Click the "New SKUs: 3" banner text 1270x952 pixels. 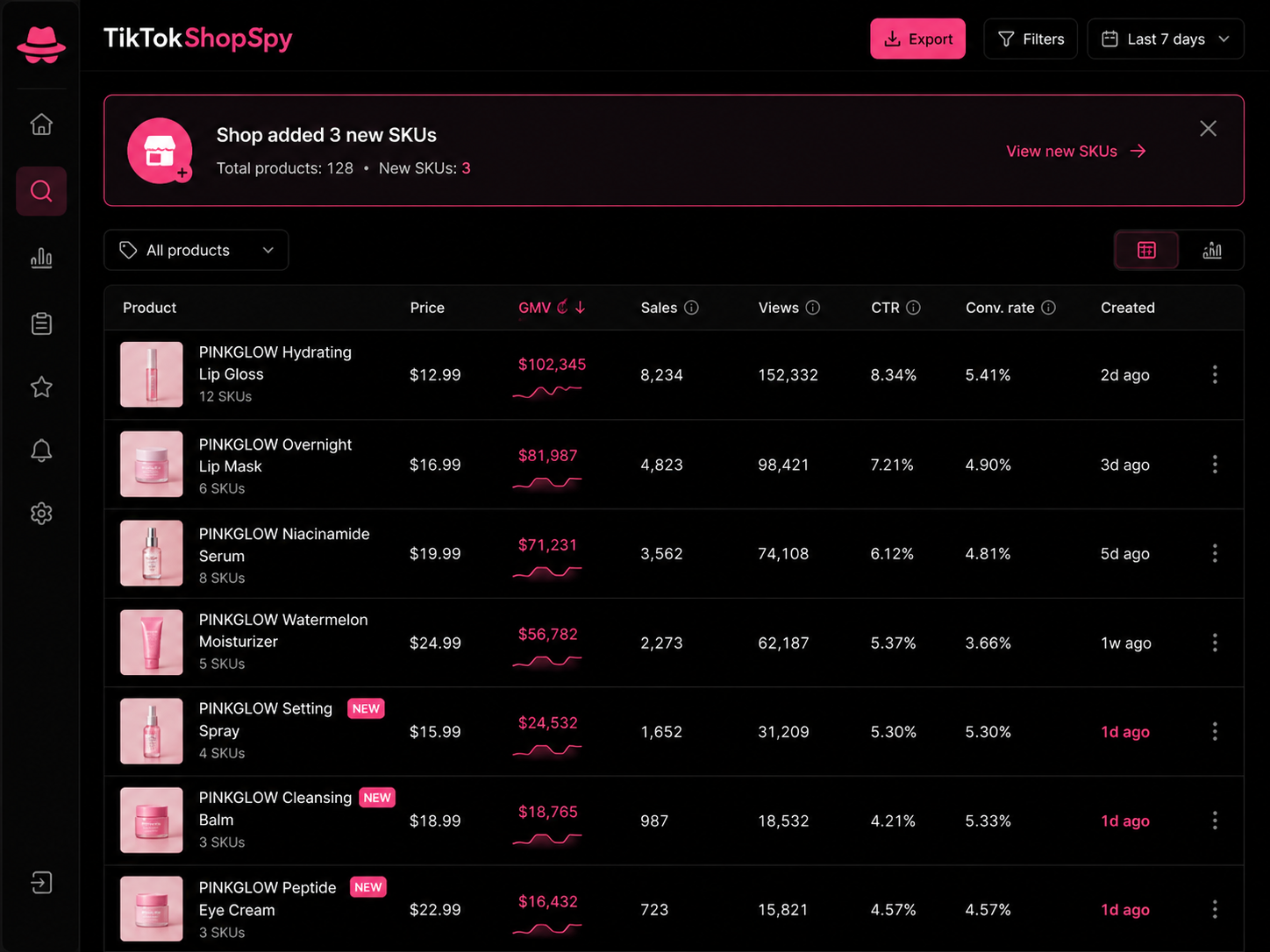point(425,168)
